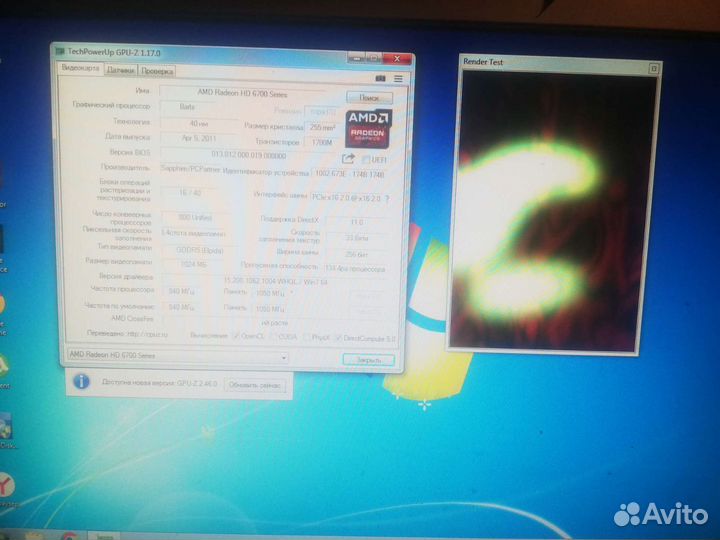720x540 pixels.
Task: Click the bus interface value PCIe x16 2.0
Action: pyautogui.click(x=346, y=197)
